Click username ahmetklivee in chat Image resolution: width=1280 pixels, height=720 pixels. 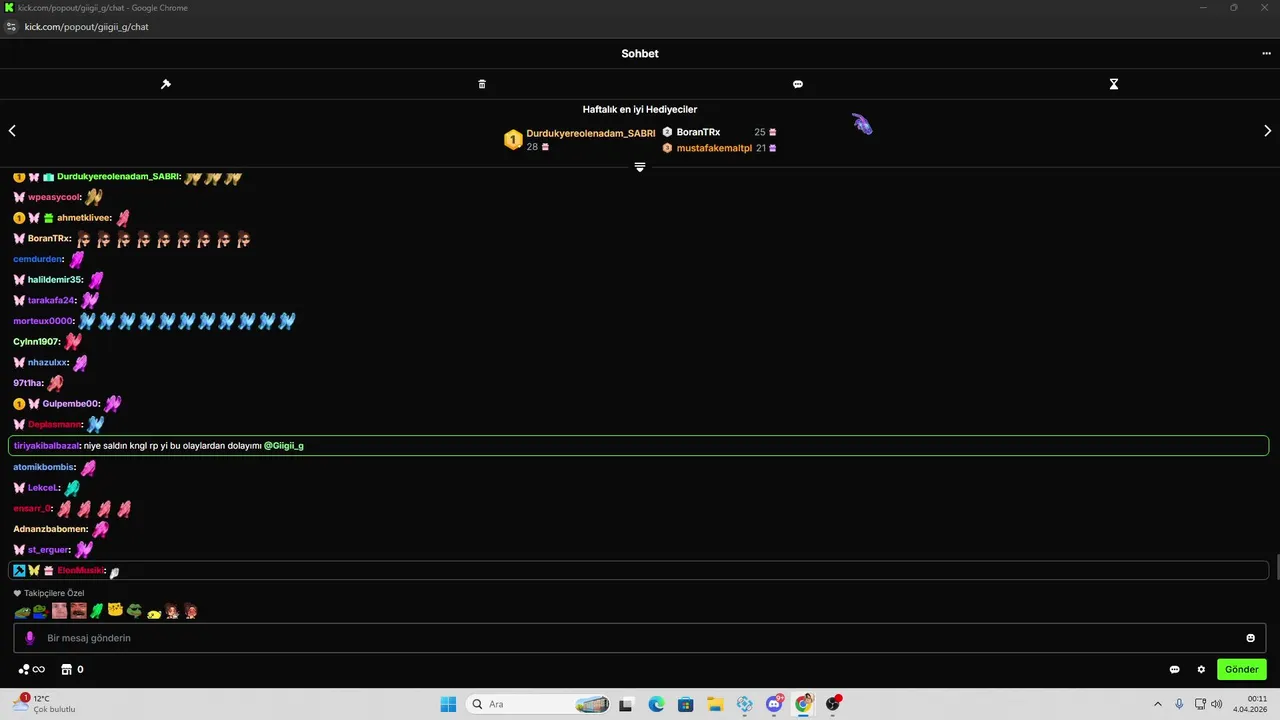[x=84, y=218]
